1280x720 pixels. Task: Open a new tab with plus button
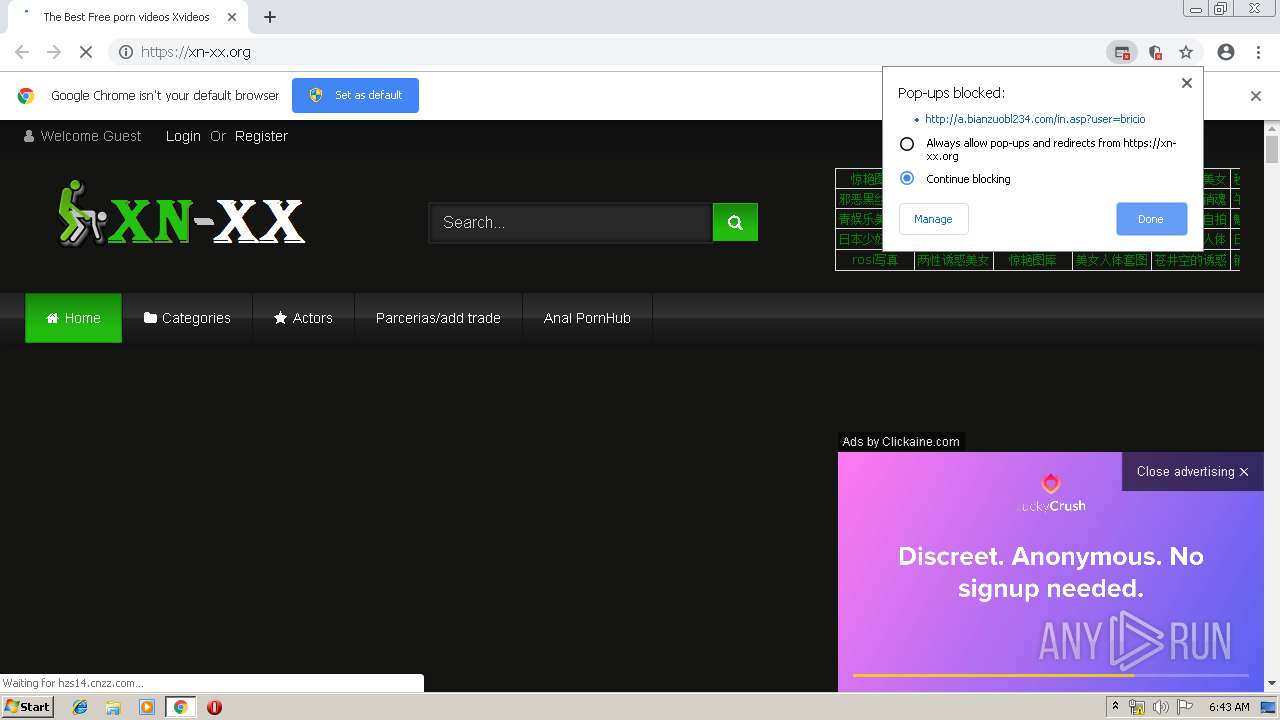tap(270, 17)
